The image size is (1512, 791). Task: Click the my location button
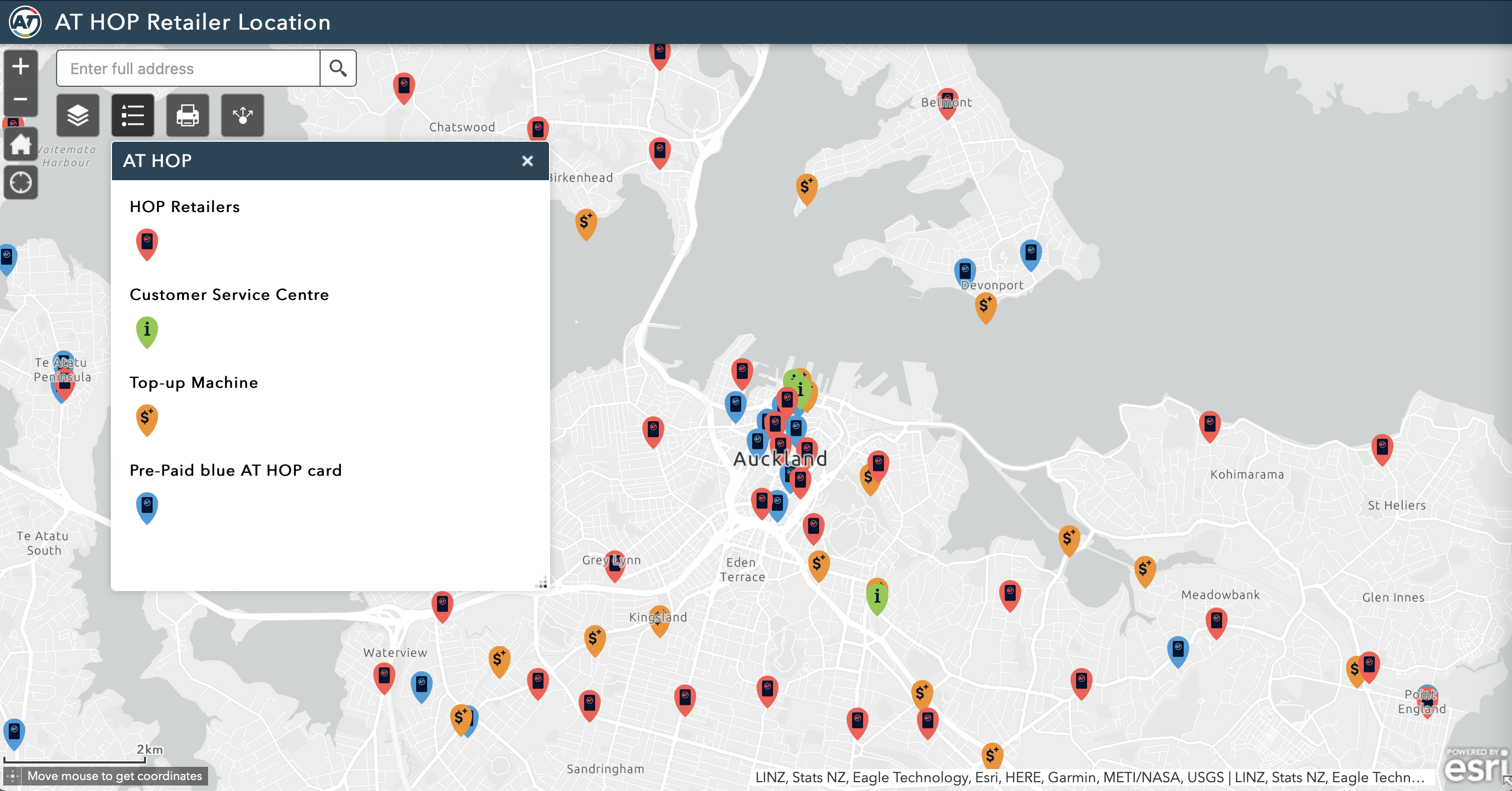(20, 182)
